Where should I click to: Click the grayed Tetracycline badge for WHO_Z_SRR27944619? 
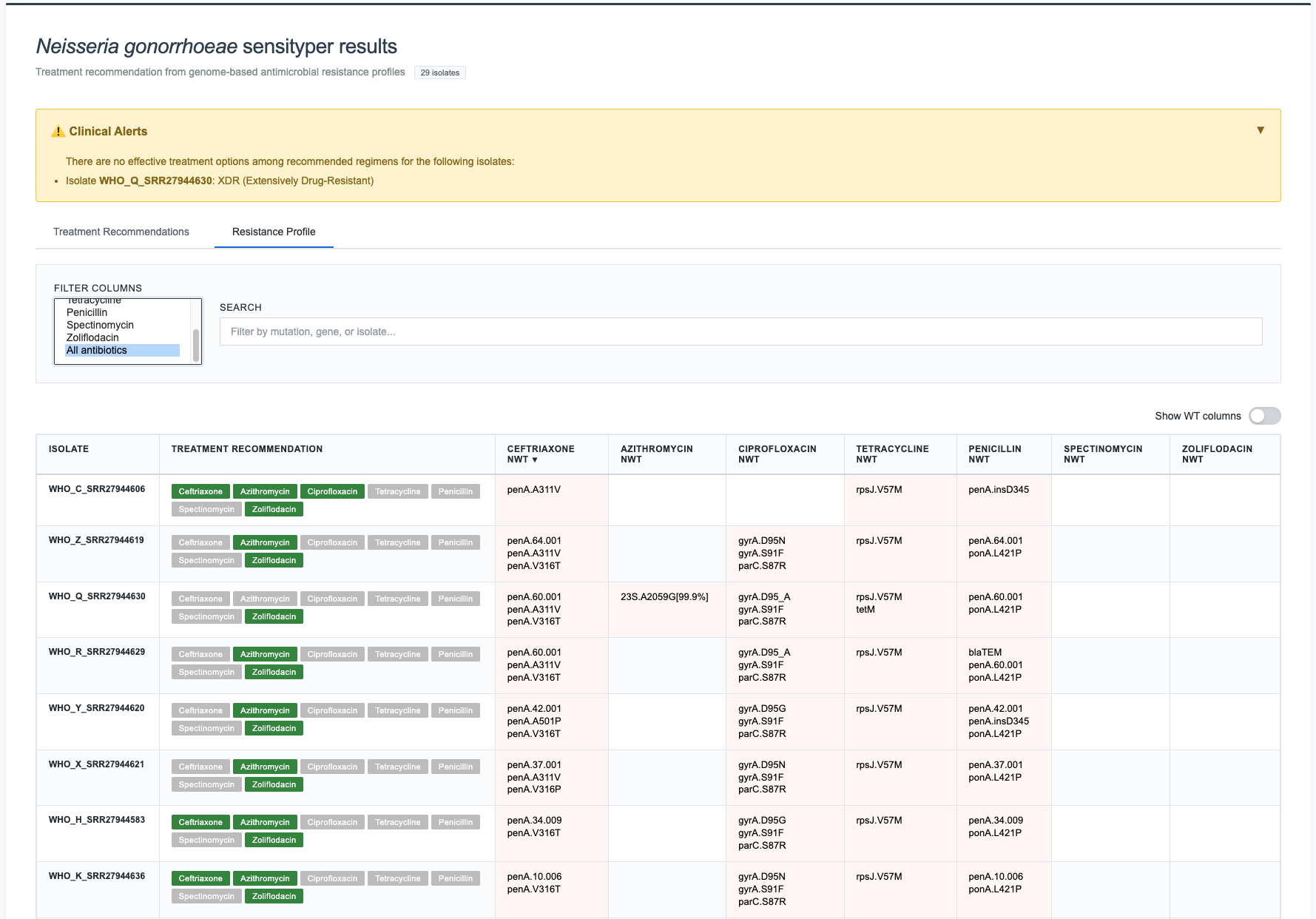coord(397,542)
